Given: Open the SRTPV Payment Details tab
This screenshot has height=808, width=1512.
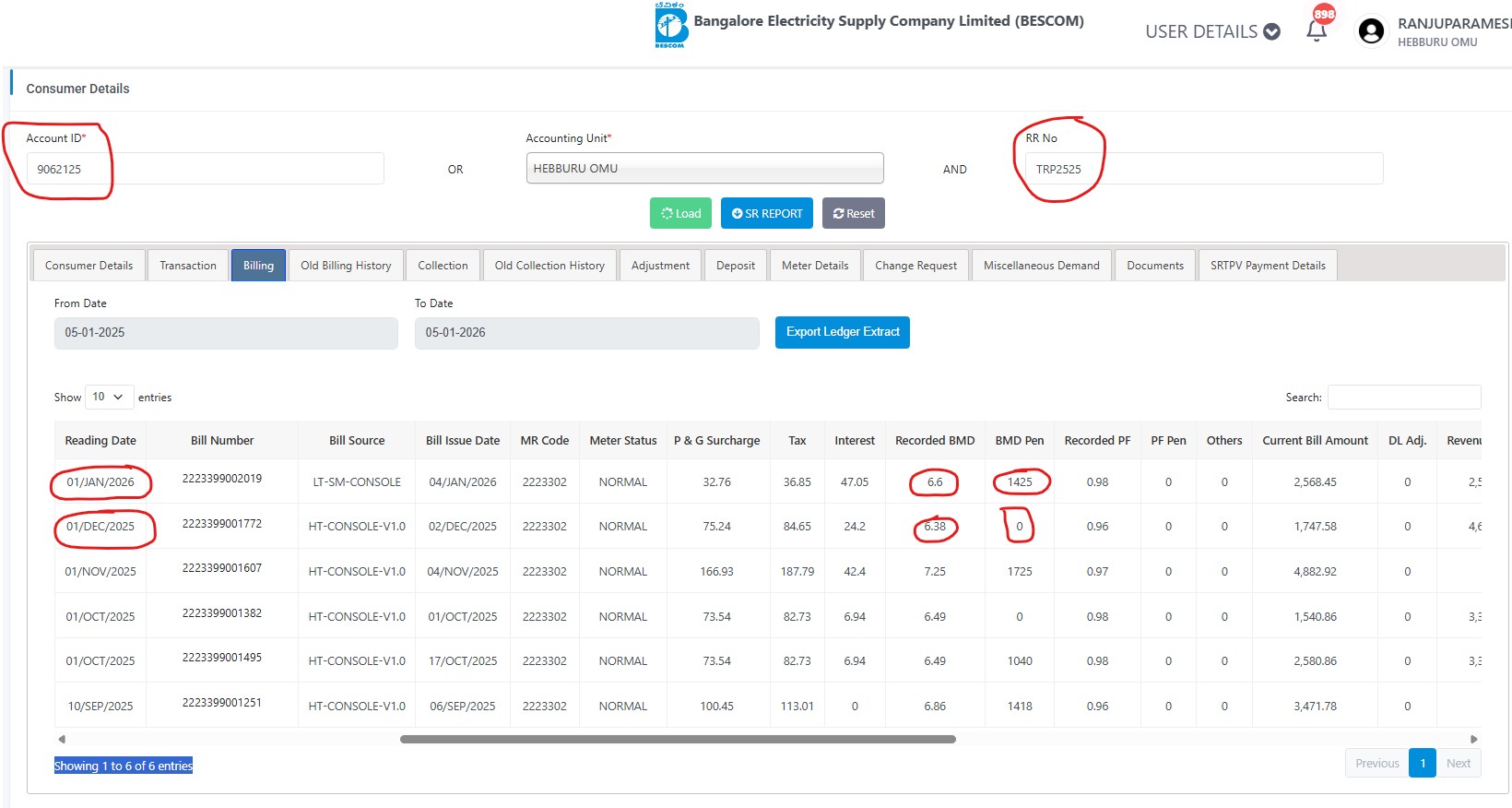Looking at the screenshot, I should pyautogui.click(x=1268, y=266).
